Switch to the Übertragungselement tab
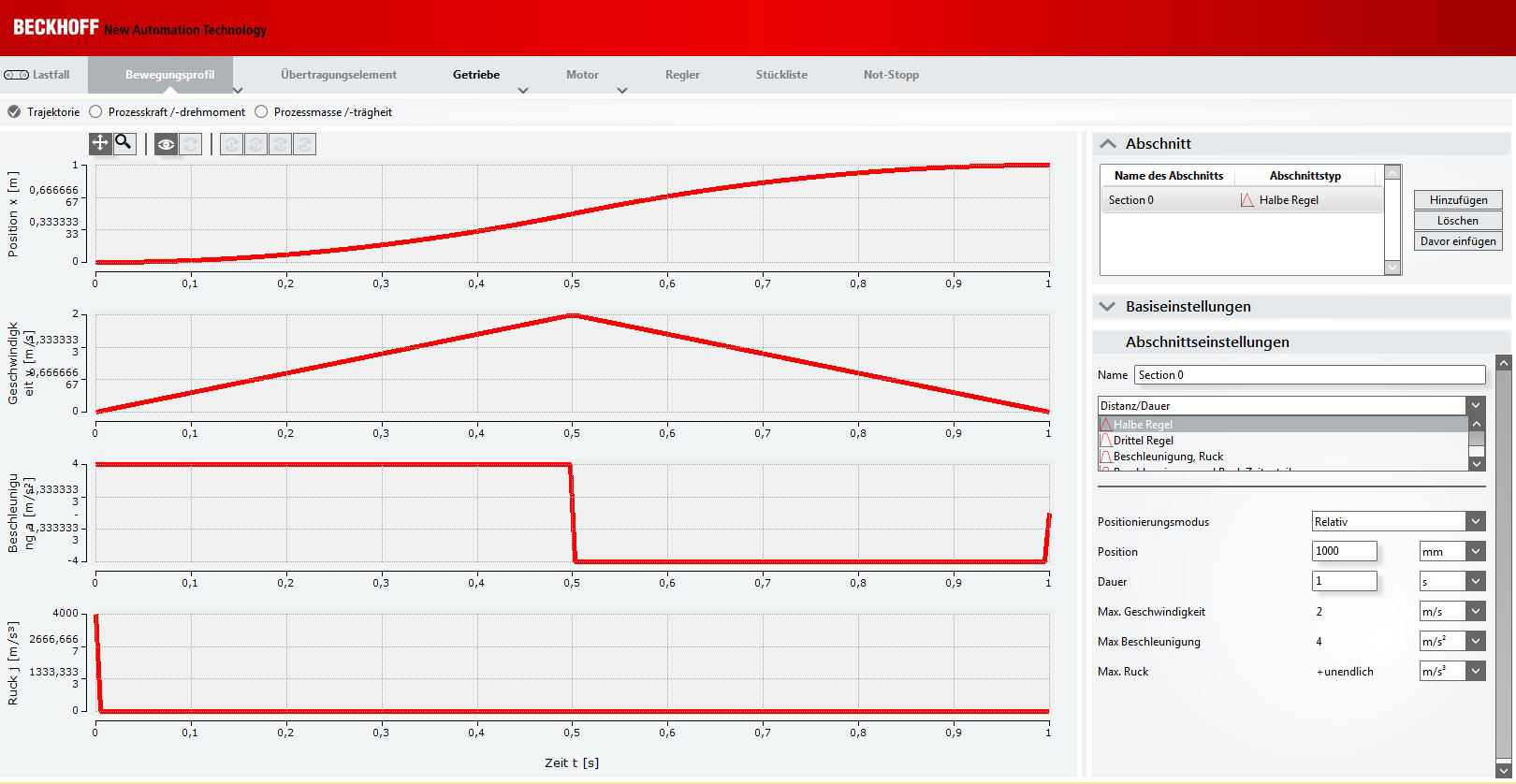Image resolution: width=1516 pixels, height=784 pixels. (339, 75)
